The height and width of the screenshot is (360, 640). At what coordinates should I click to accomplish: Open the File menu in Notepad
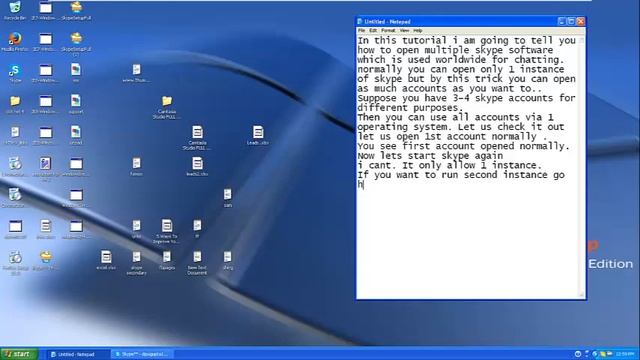click(x=362, y=31)
